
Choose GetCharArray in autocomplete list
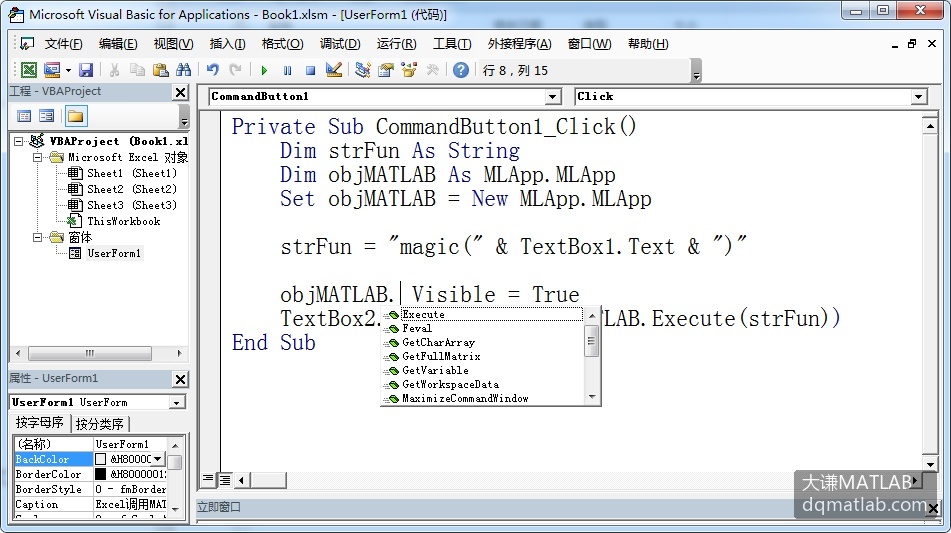pos(482,343)
